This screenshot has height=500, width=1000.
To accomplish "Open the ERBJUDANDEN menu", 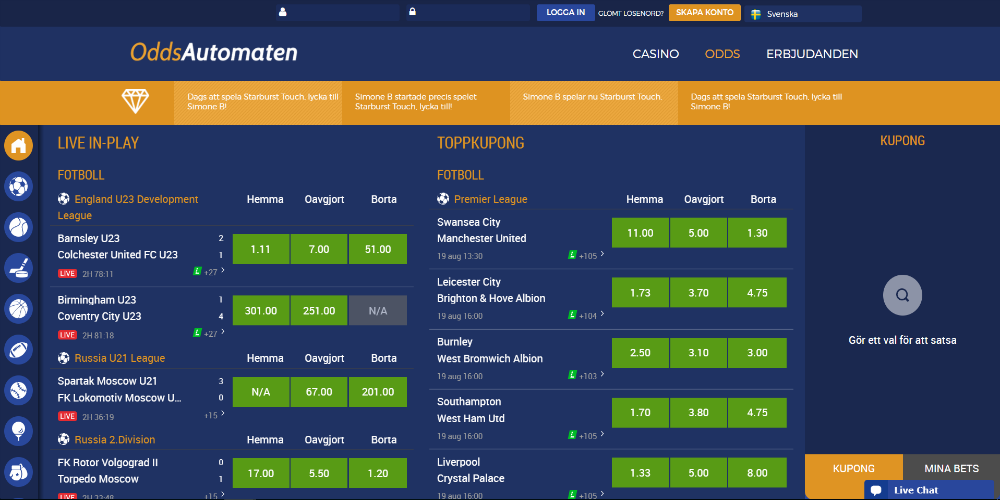I will click(812, 54).
